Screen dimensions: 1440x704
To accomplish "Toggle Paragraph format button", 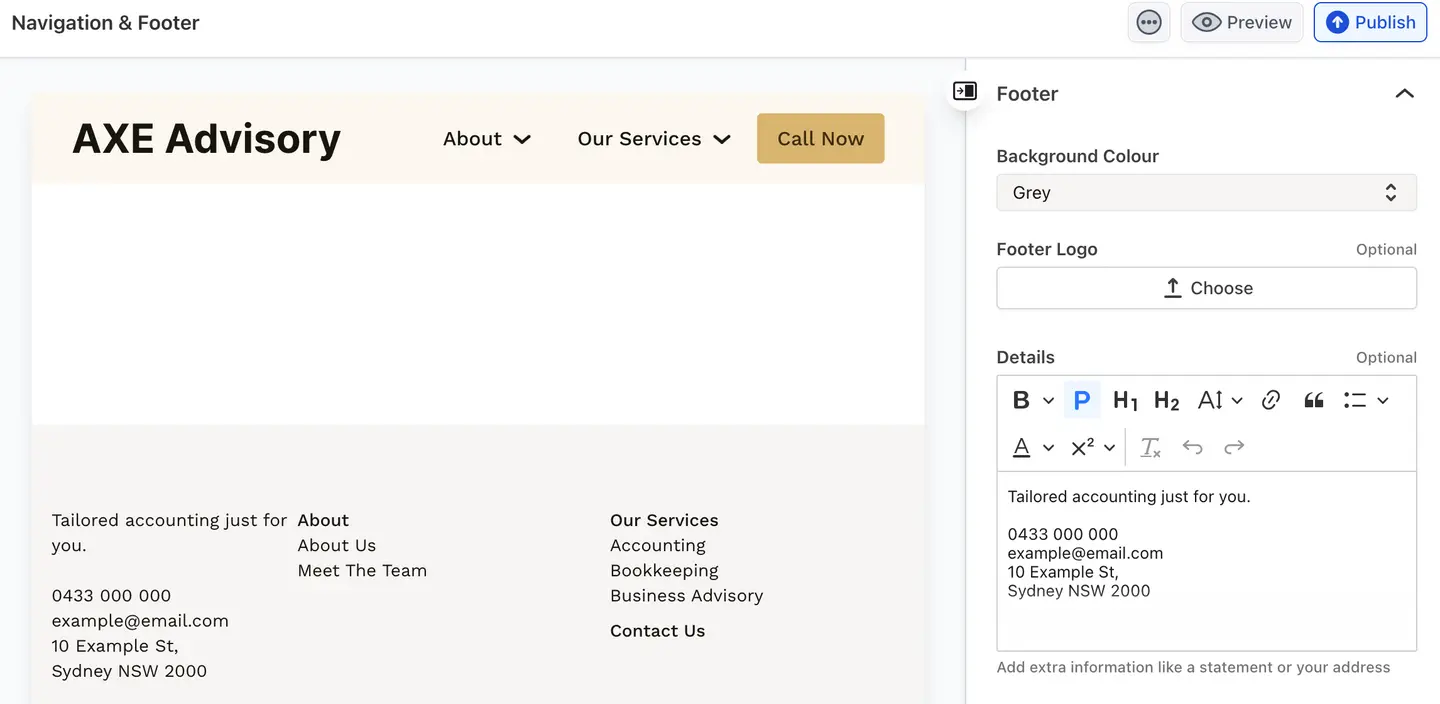I will (x=1081, y=400).
